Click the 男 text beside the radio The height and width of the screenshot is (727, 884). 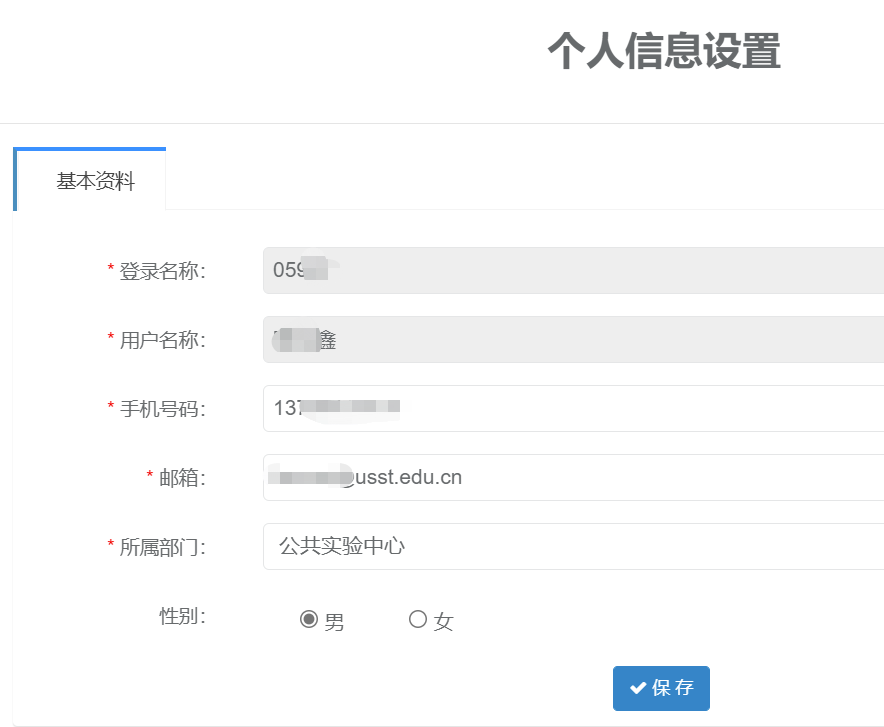335,622
